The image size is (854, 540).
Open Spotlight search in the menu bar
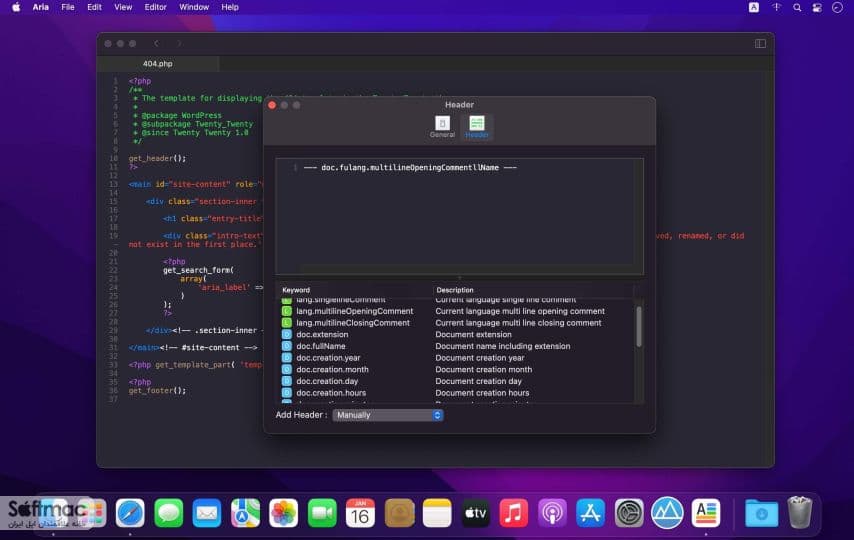797,7
